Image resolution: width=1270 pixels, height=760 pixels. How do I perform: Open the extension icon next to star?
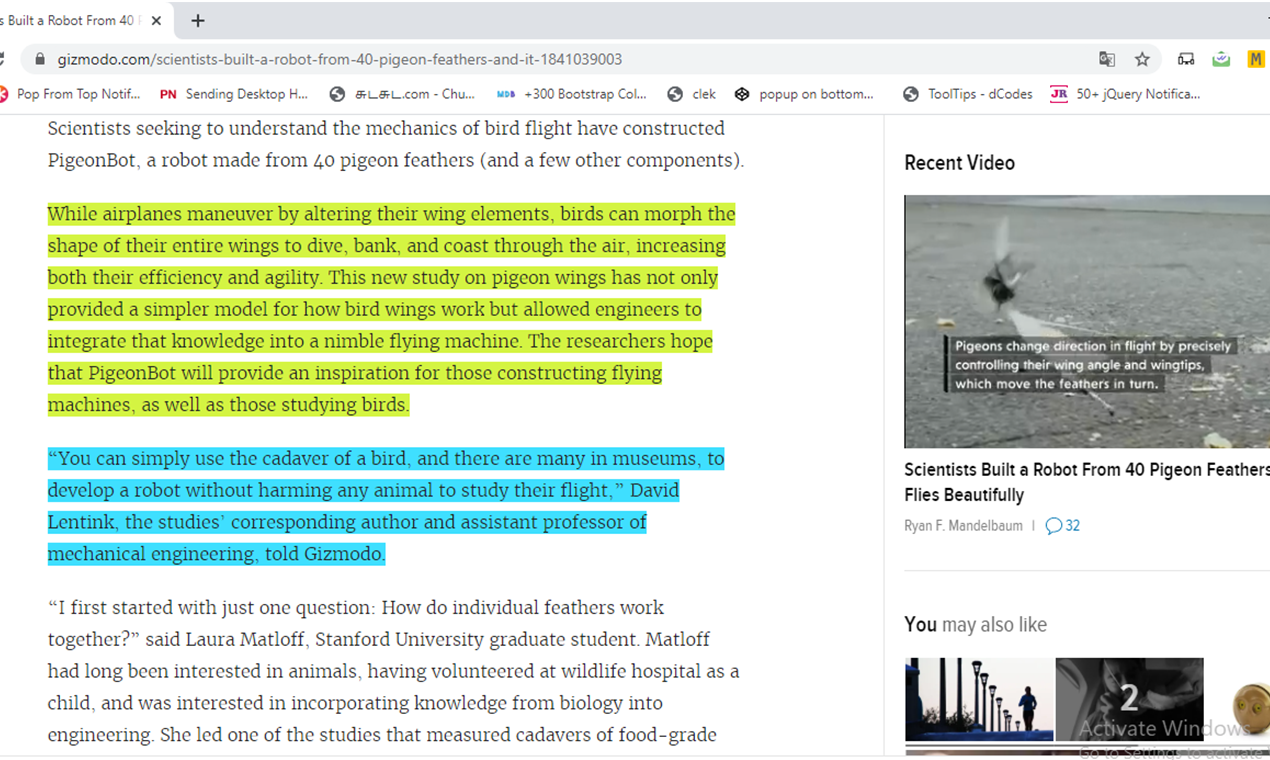[1186, 59]
